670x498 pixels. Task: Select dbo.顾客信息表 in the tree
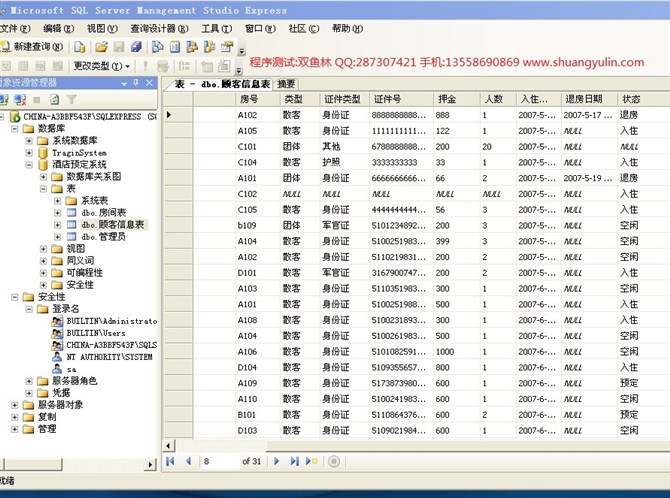(113, 224)
